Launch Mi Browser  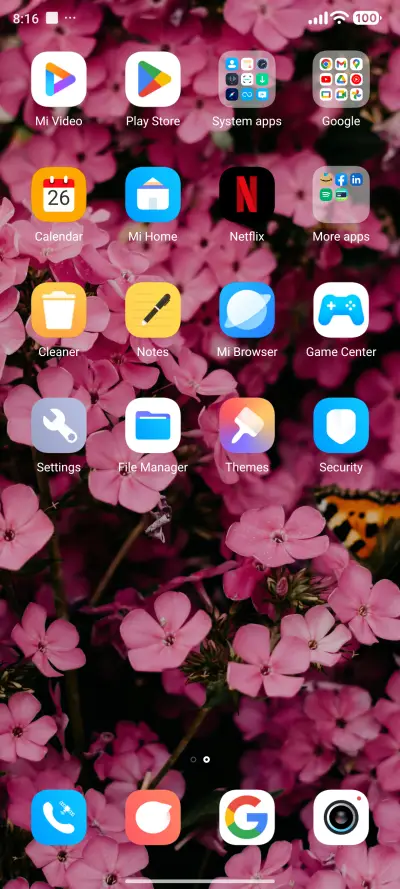click(x=247, y=310)
